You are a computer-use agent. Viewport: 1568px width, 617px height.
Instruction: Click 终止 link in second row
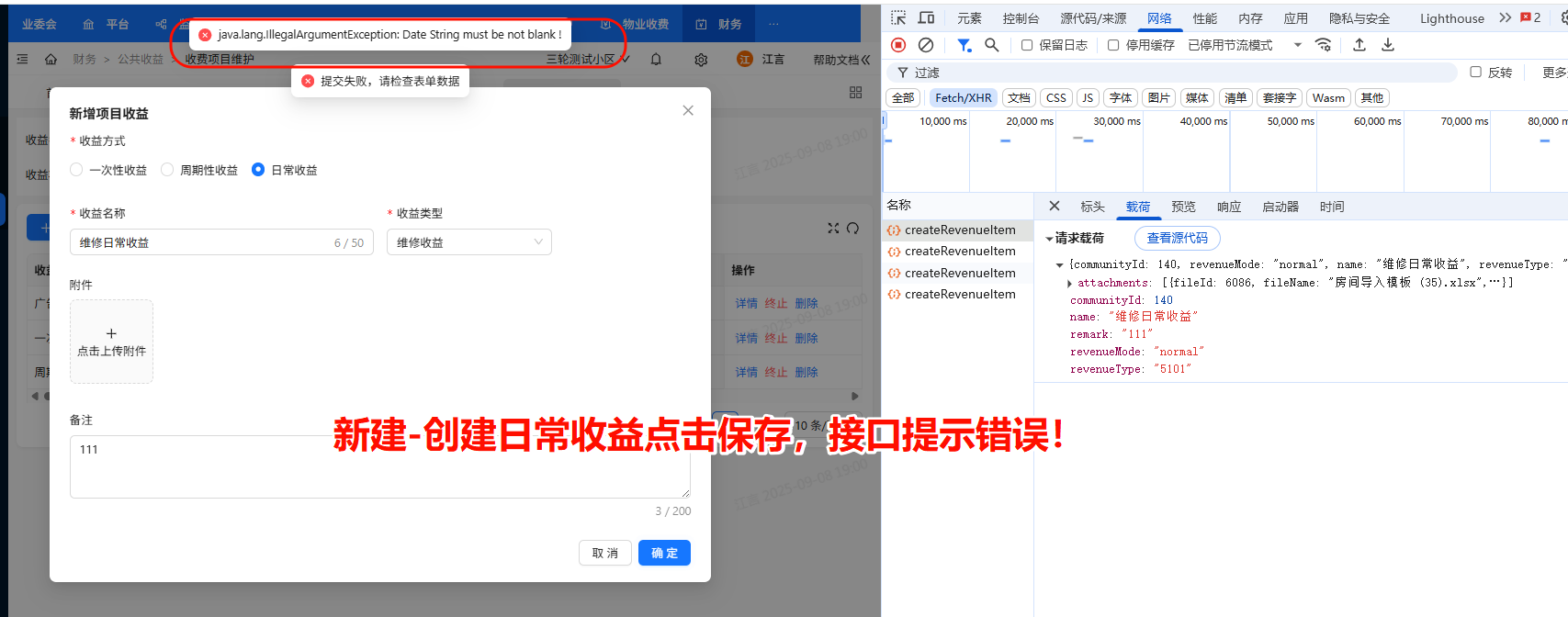click(776, 338)
